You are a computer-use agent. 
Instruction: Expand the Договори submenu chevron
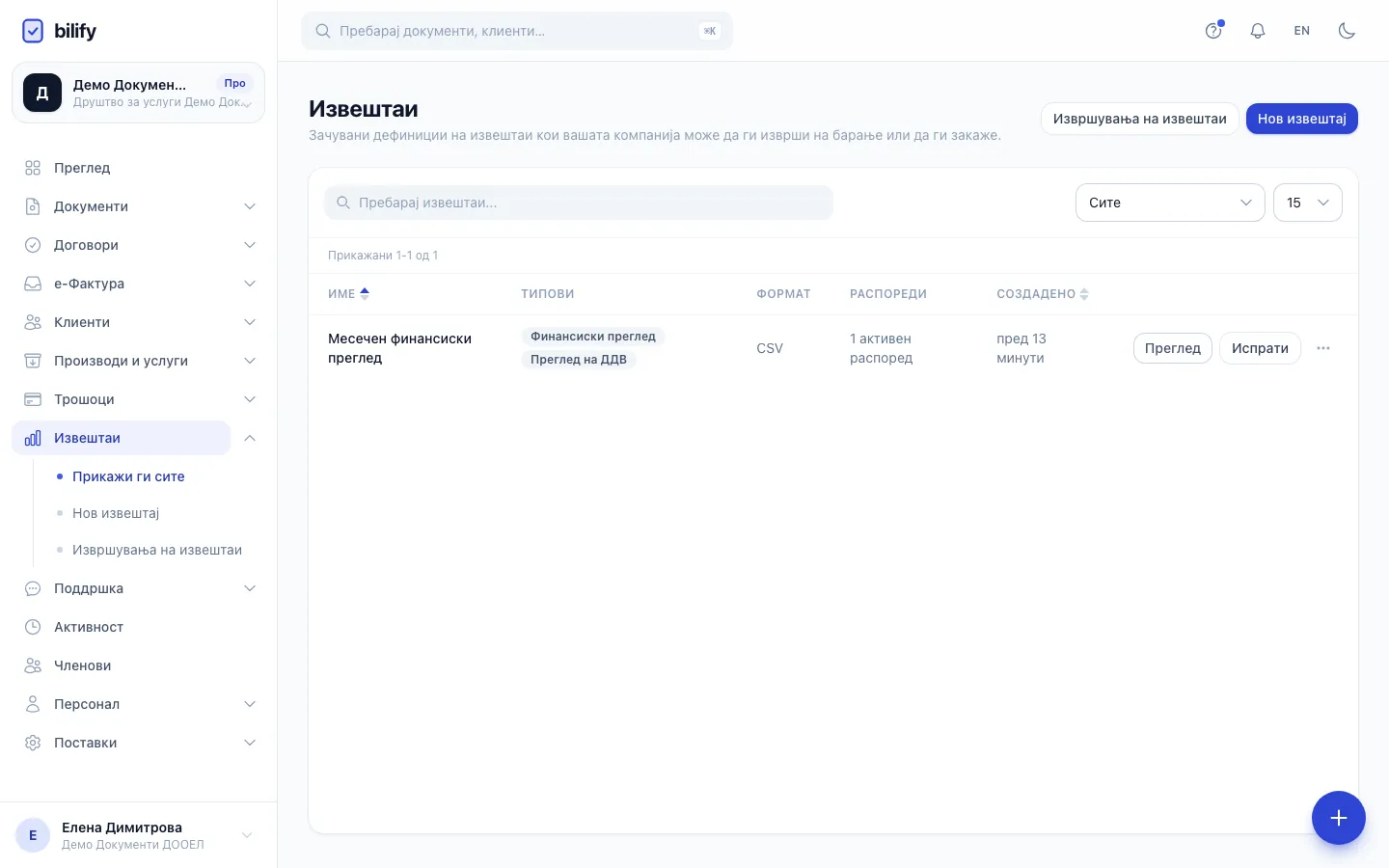click(250, 245)
